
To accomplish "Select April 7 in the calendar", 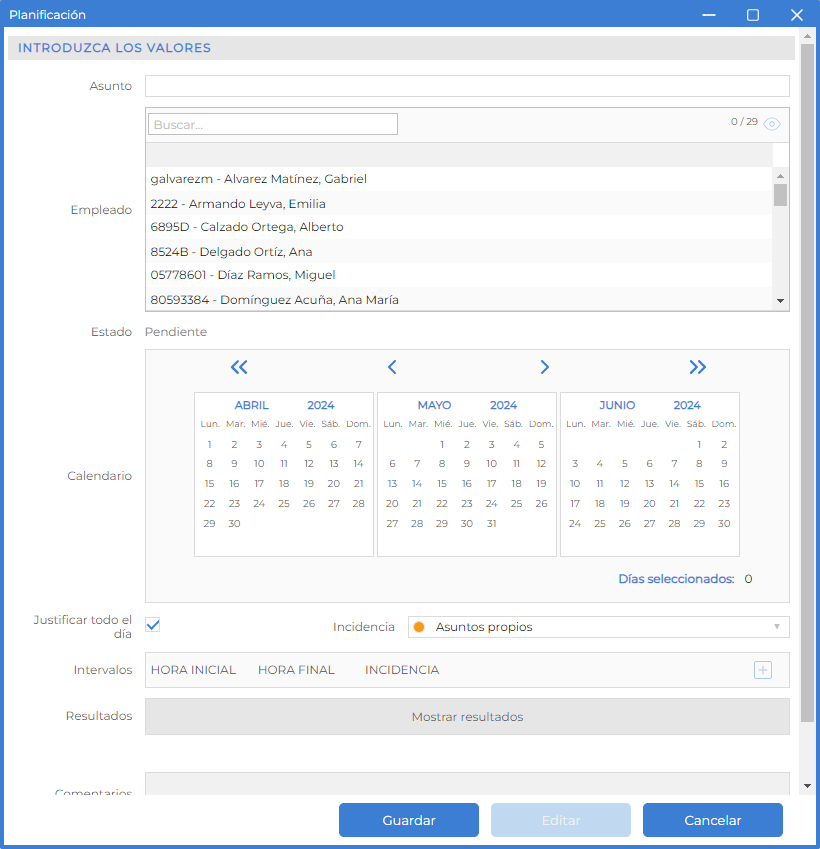I will click(359, 445).
